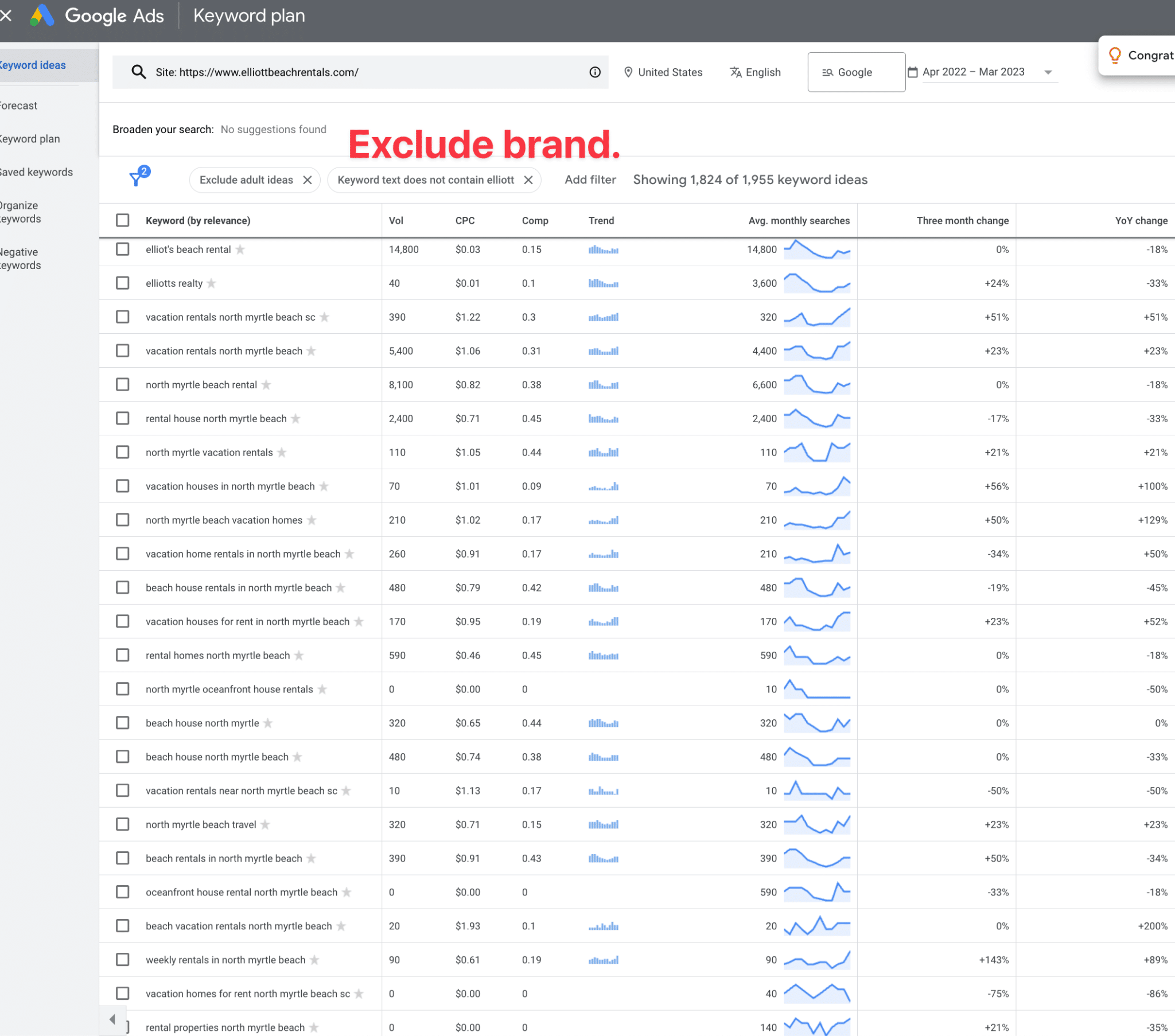Image resolution: width=1175 pixels, height=1036 pixels.
Task: Star beach vacation rentals north myrtle beach
Action: [341, 926]
